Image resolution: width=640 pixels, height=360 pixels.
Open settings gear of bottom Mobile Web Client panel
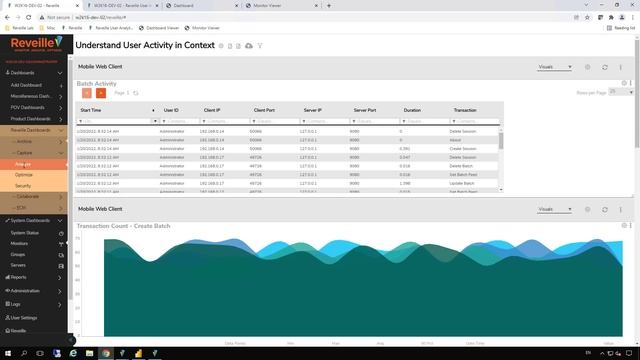pyautogui.click(x=587, y=209)
